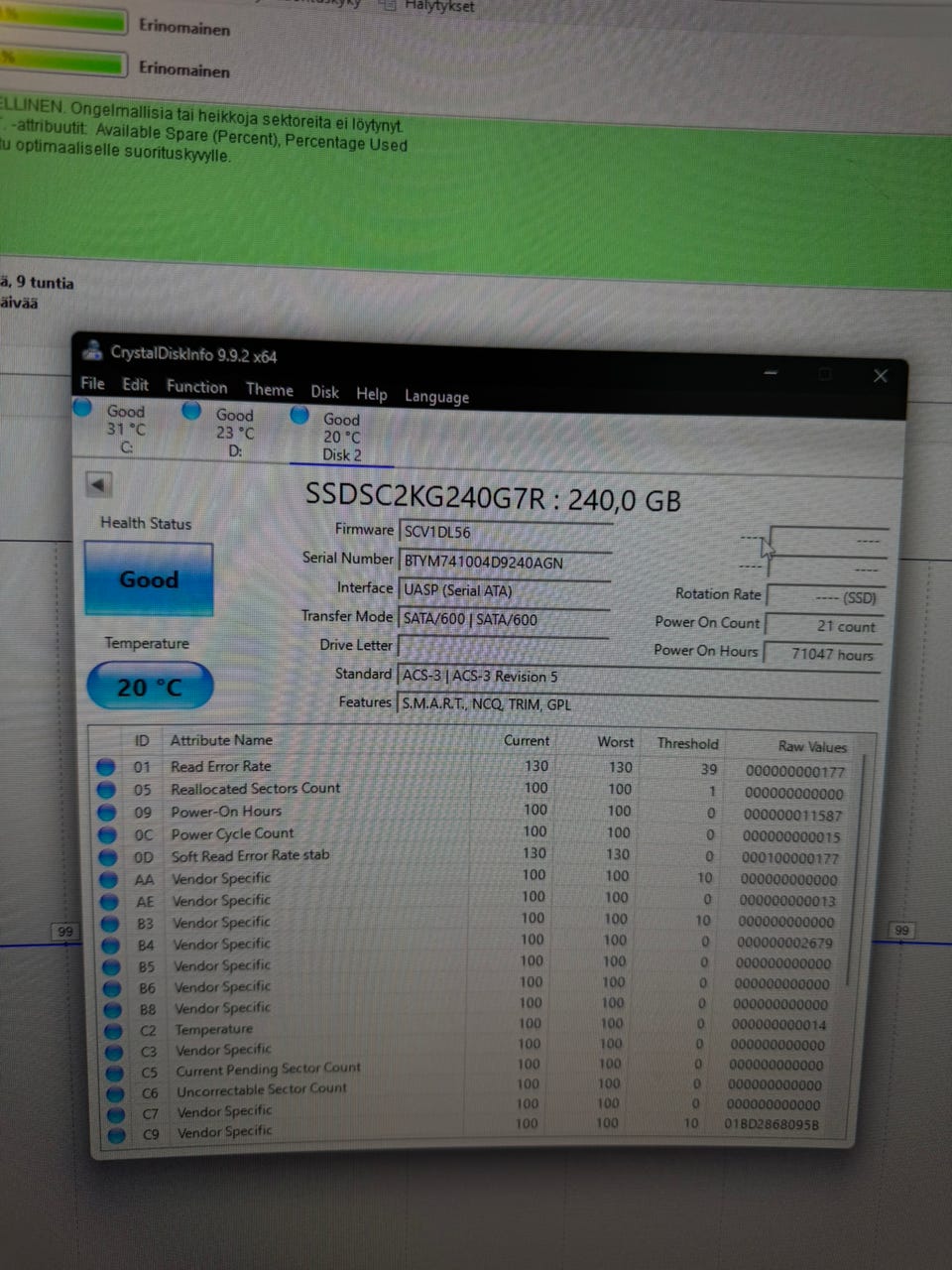Click the Serial Number field
Screen dimensions: 952x1270
[x=505, y=562]
